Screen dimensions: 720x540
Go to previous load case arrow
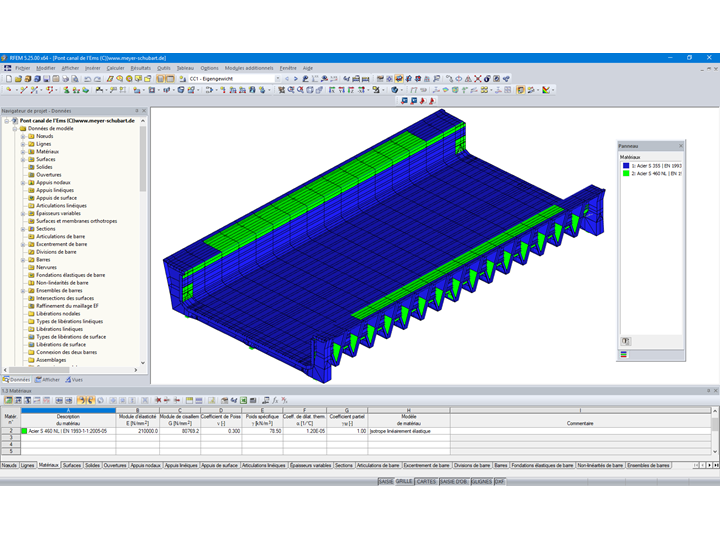click(x=287, y=79)
